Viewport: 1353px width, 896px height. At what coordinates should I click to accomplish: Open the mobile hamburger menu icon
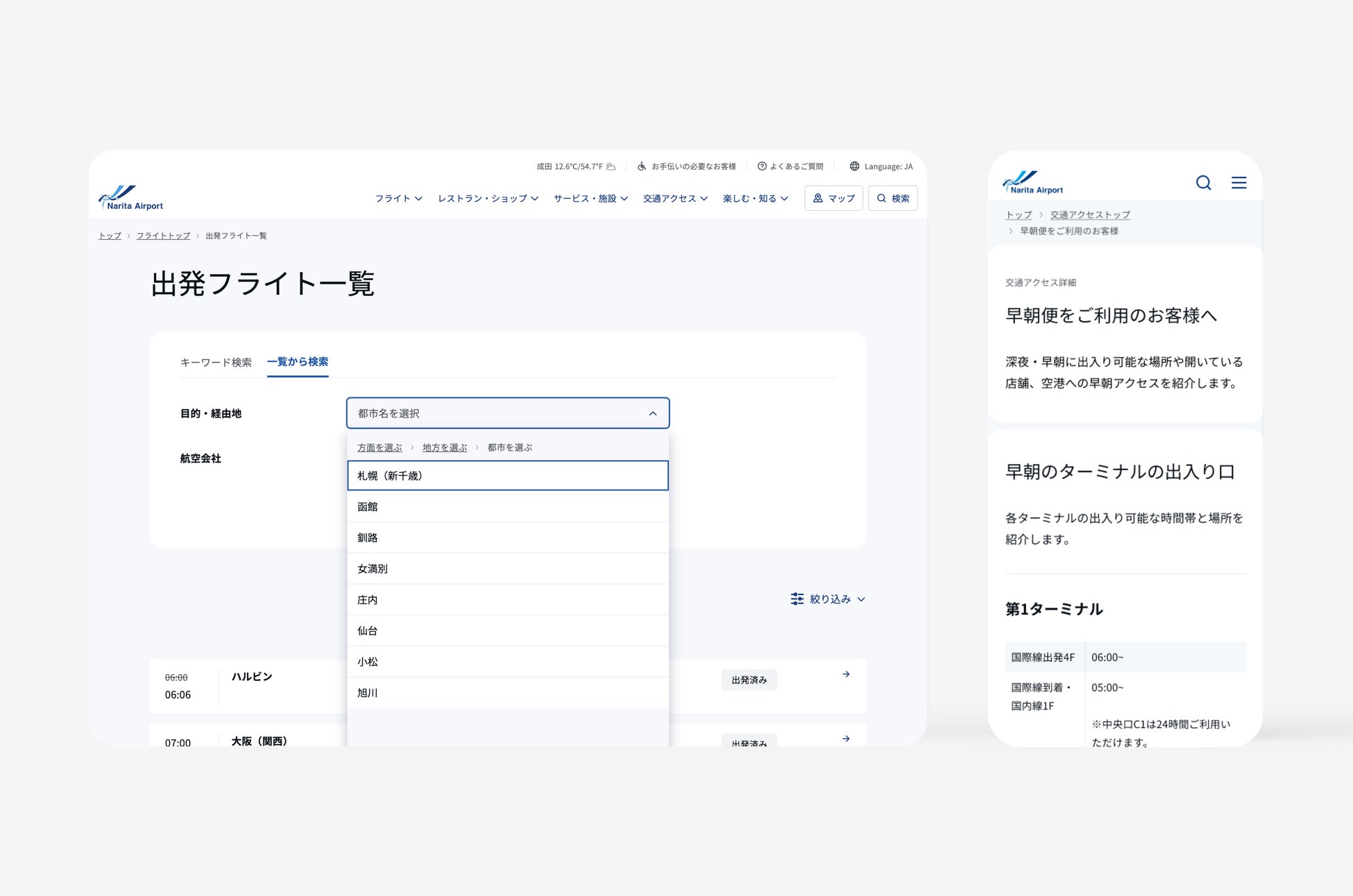(1239, 182)
